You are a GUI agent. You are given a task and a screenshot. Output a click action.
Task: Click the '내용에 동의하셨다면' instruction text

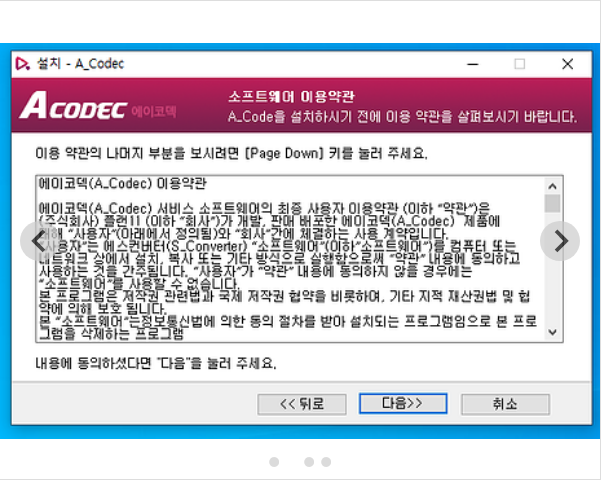pos(156,363)
